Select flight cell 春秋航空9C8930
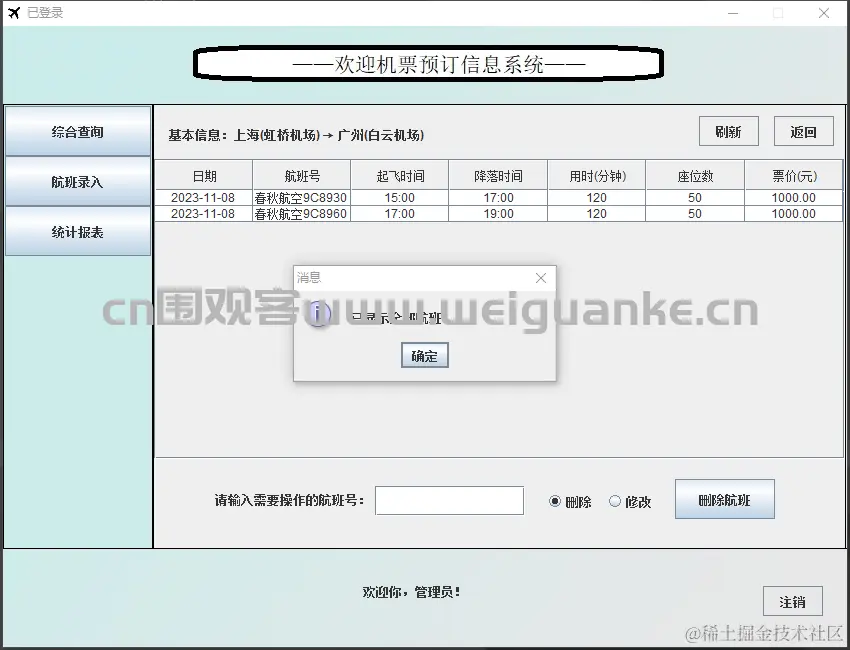This screenshot has height=650, width=850. click(x=301, y=198)
